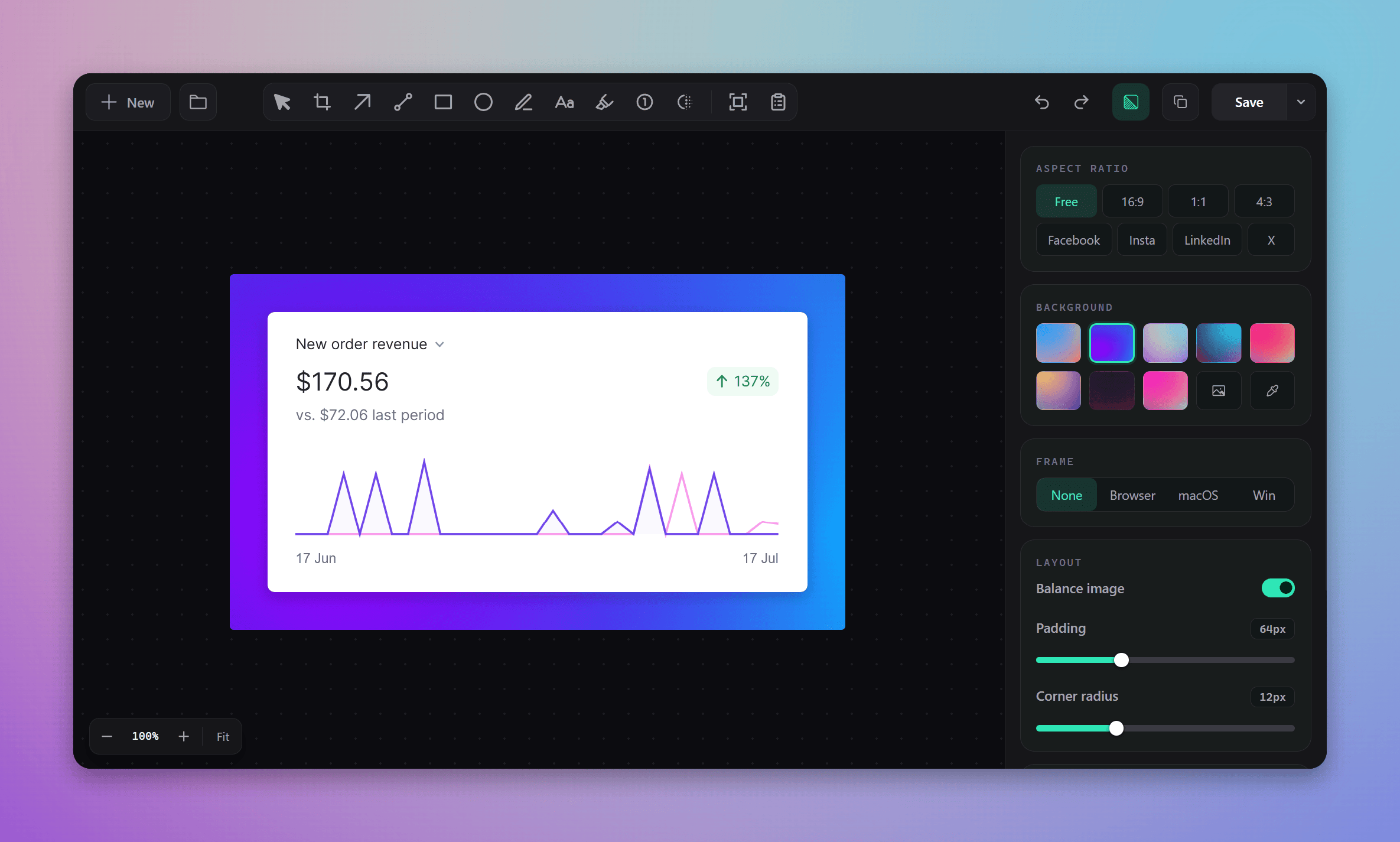Choose the hot magenta gradient swatch

1165,391
